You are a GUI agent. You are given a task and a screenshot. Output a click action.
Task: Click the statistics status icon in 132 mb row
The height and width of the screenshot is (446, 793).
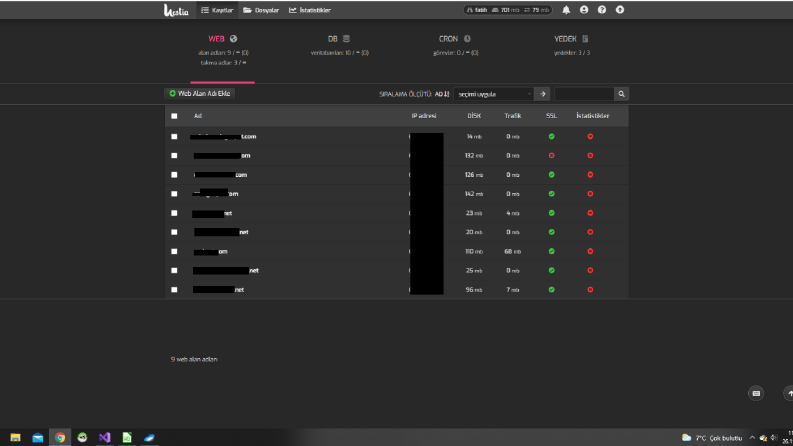pyautogui.click(x=590, y=156)
